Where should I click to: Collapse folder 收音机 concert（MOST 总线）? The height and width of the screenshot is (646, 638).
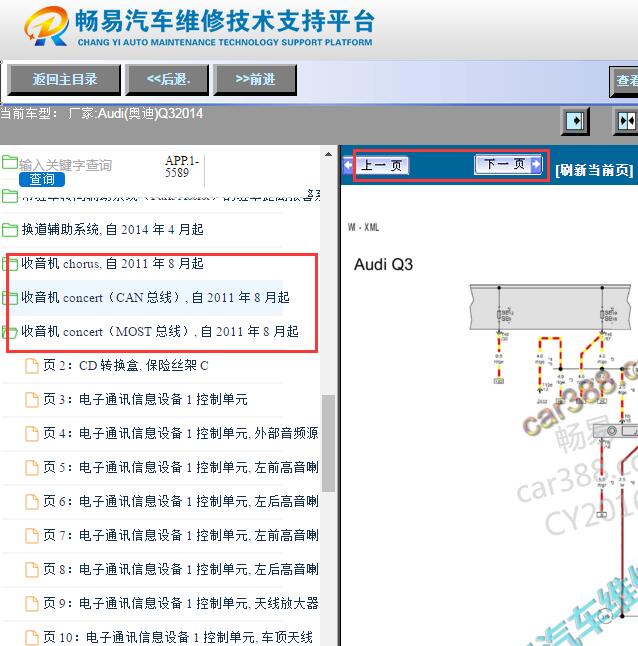(160, 332)
